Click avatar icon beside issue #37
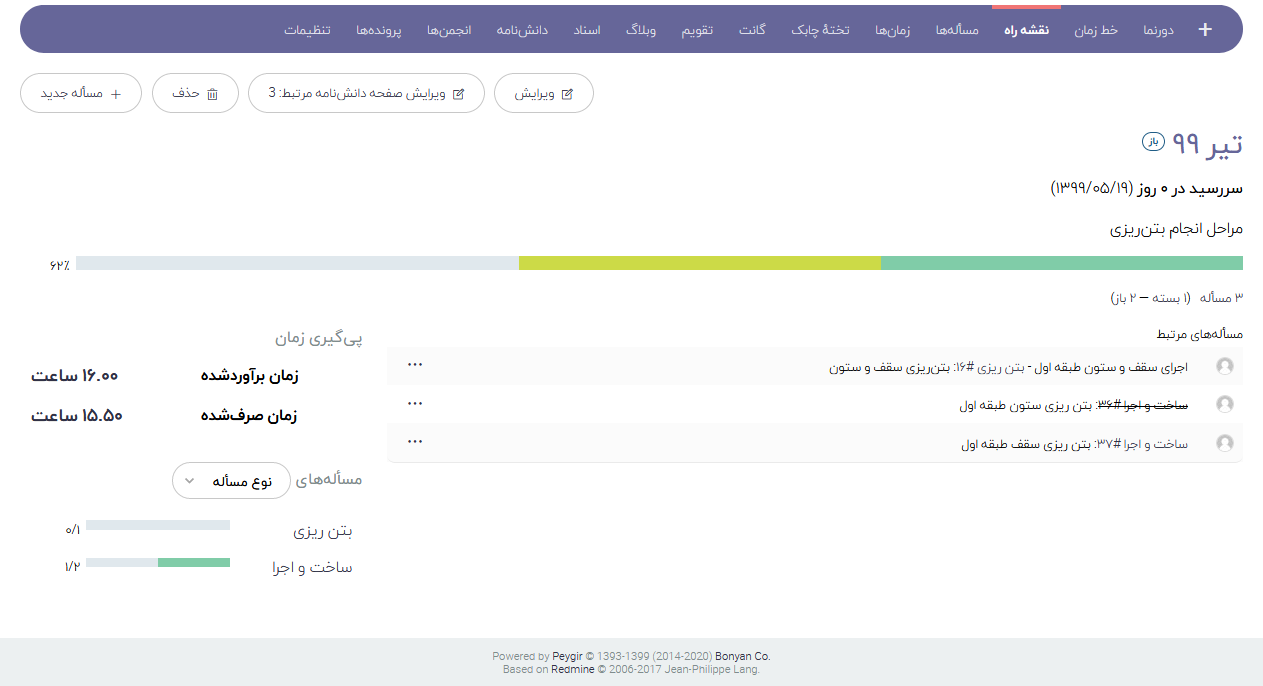The image size is (1263, 686). (x=1224, y=443)
